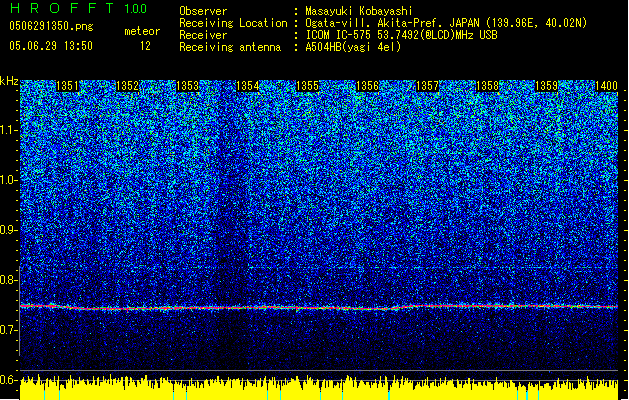The height and width of the screenshot is (400, 629).
Task: Click the meteor count value 12
Action: [x=145, y=46]
